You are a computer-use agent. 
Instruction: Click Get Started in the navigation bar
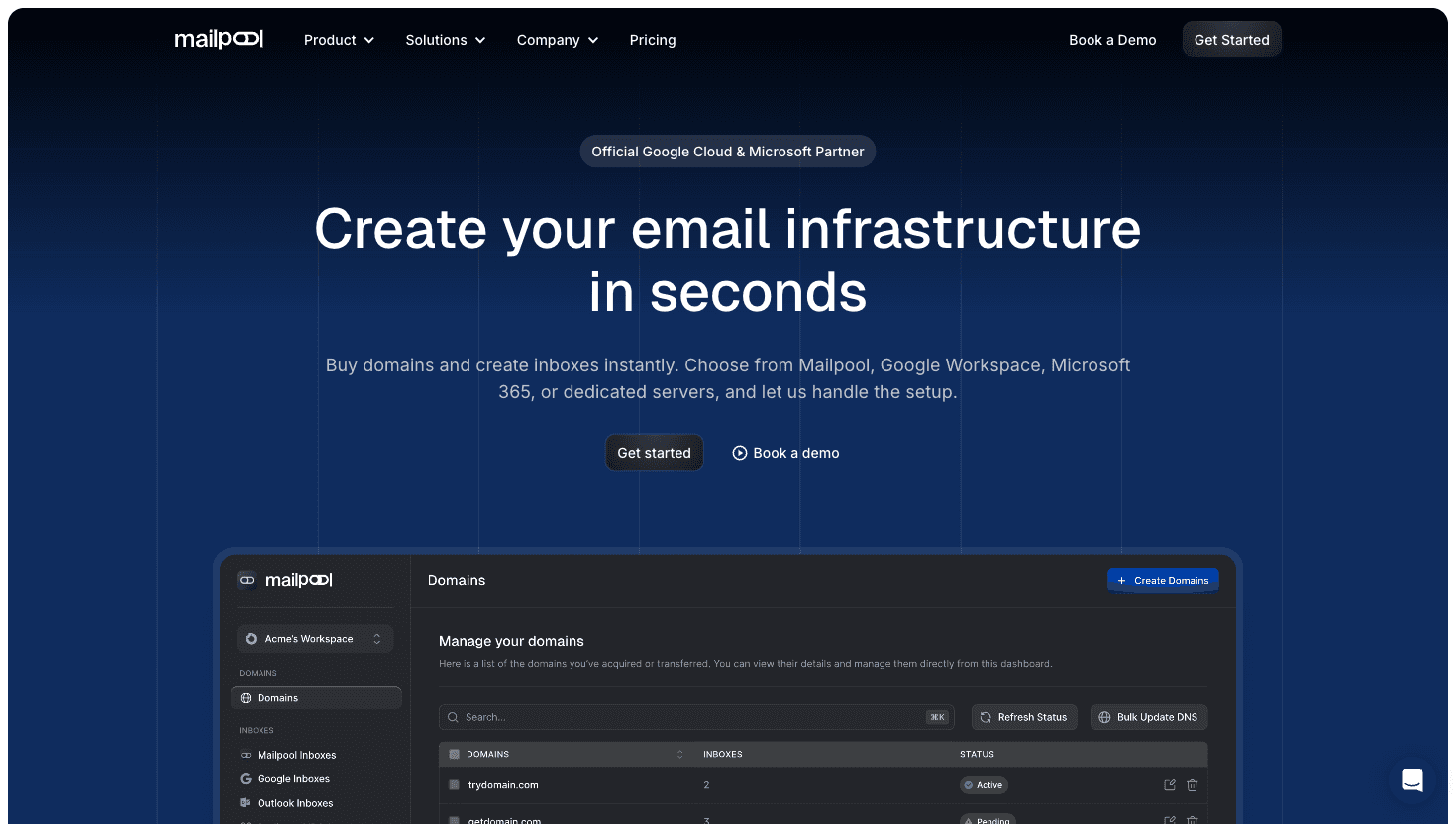point(1231,40)
